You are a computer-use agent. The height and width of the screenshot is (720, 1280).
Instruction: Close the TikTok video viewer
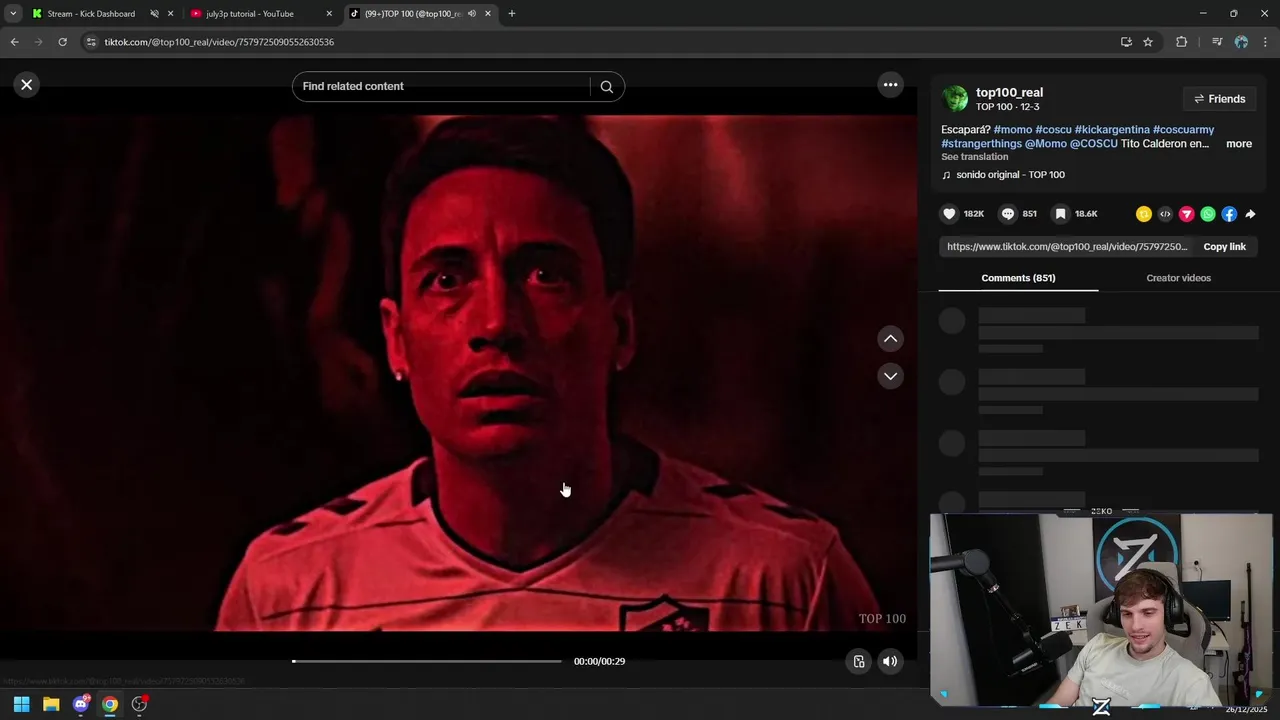[27, 85]
